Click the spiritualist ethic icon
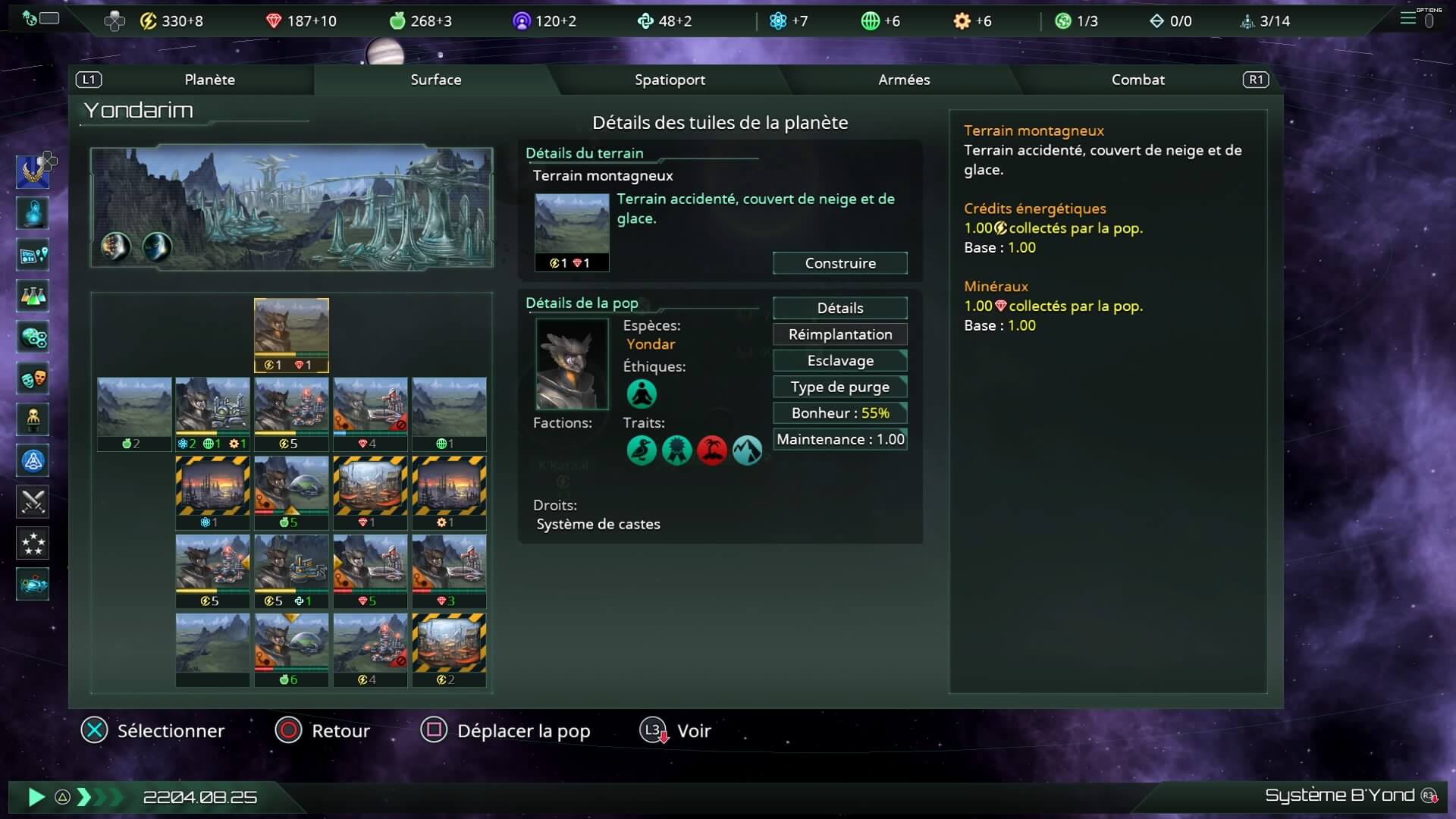Image resolution: width=1456 pixels, height=819 pixels. 642,394
